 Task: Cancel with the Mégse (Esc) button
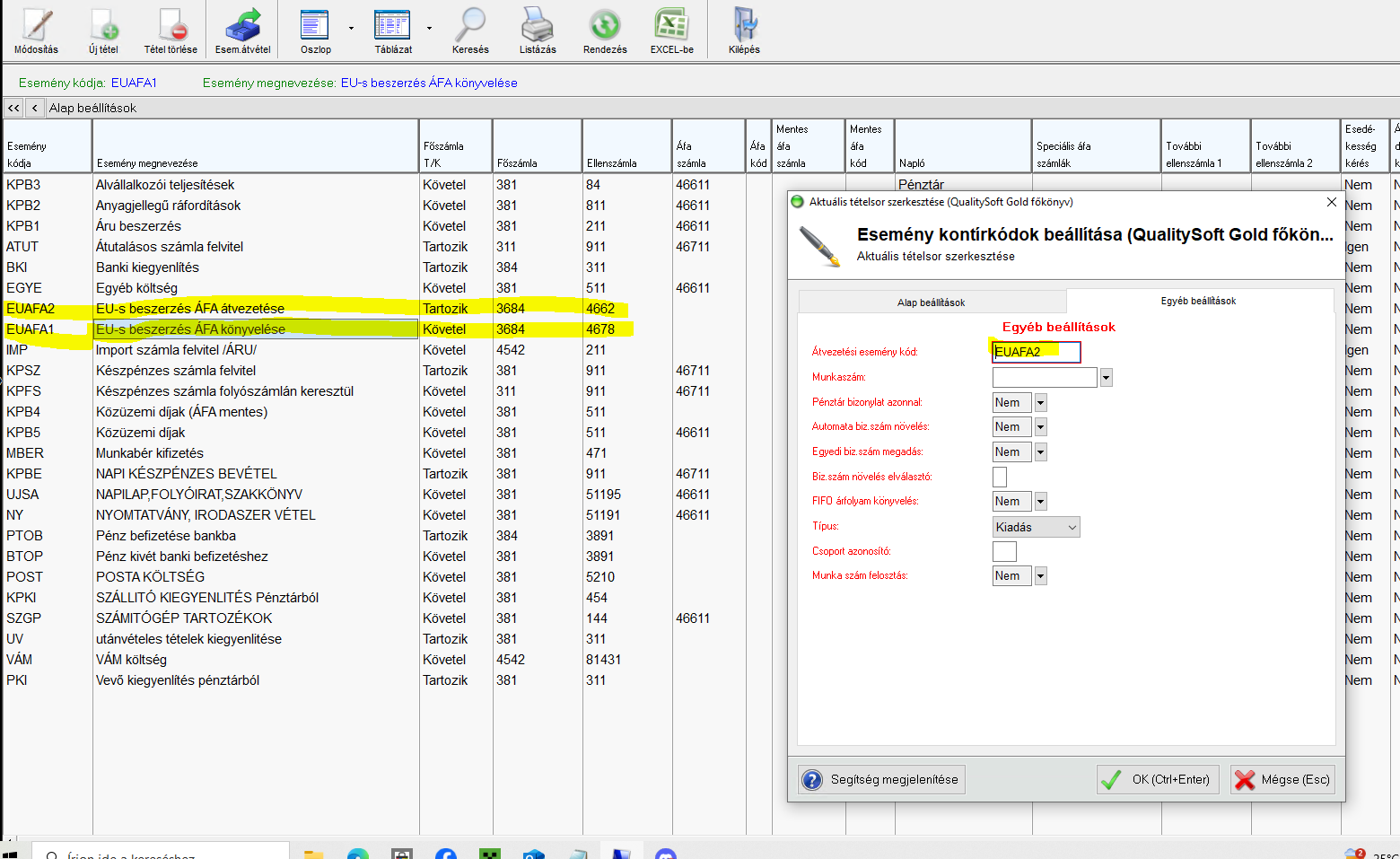click(x=1282, y=779)
